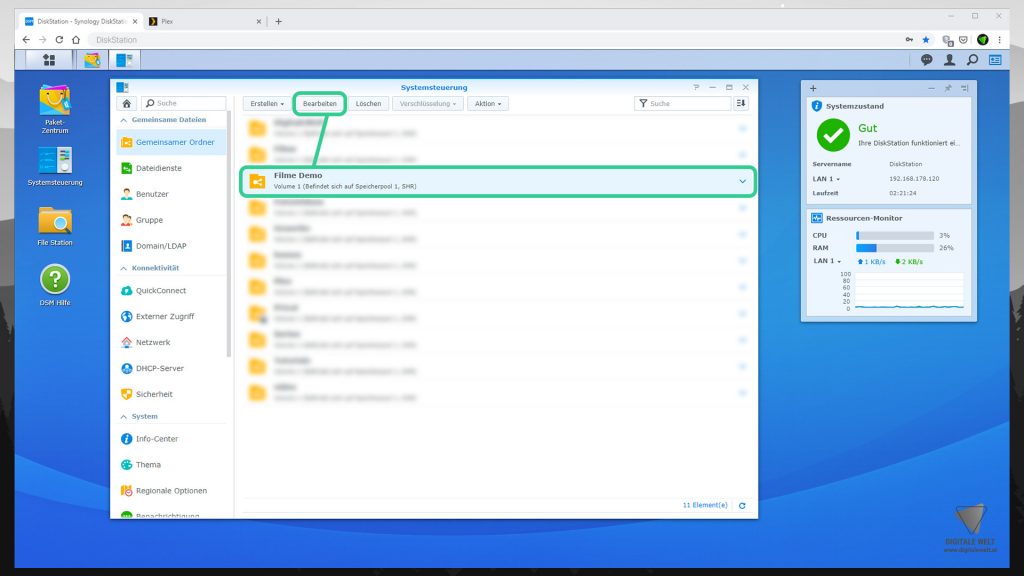Collapse Gemeinsame Dateien section
1024x576 pixels.
coord(123,120)
